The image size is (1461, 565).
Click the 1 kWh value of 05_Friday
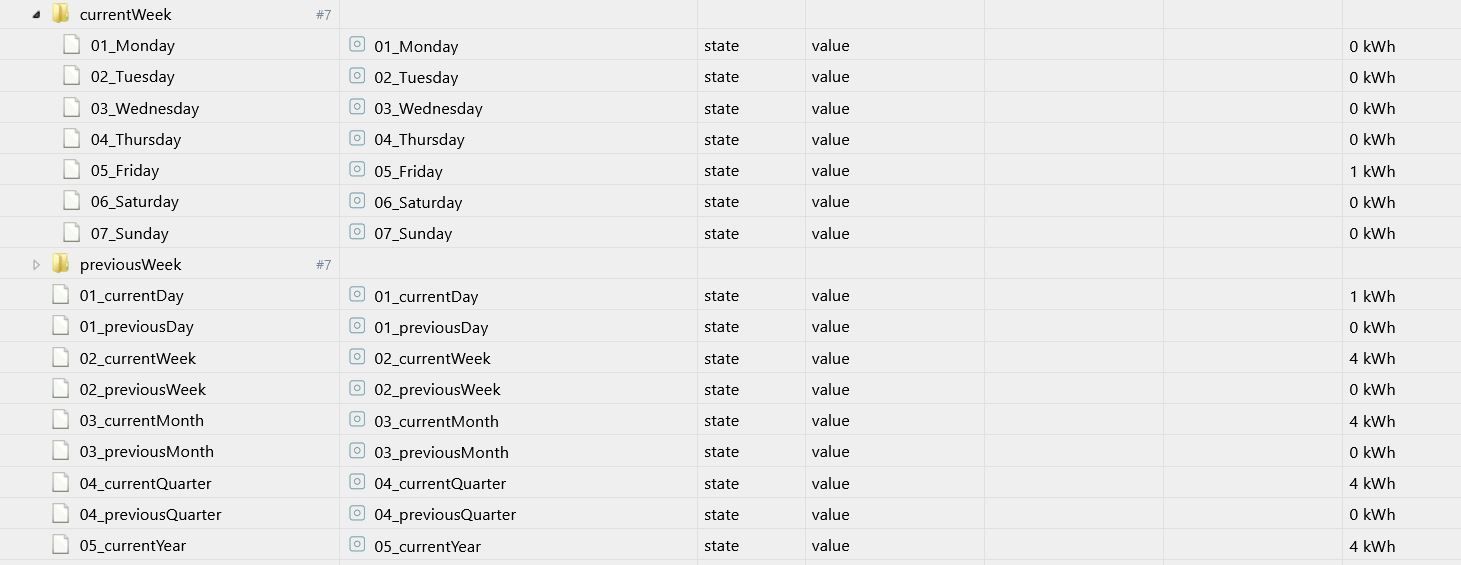[x=1372, y=171]
